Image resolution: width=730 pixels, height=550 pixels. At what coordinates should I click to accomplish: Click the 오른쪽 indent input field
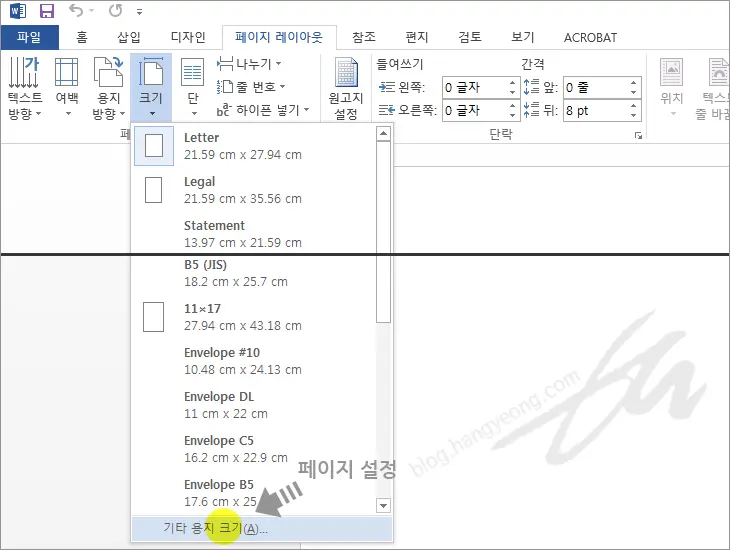tap(475, 110)
